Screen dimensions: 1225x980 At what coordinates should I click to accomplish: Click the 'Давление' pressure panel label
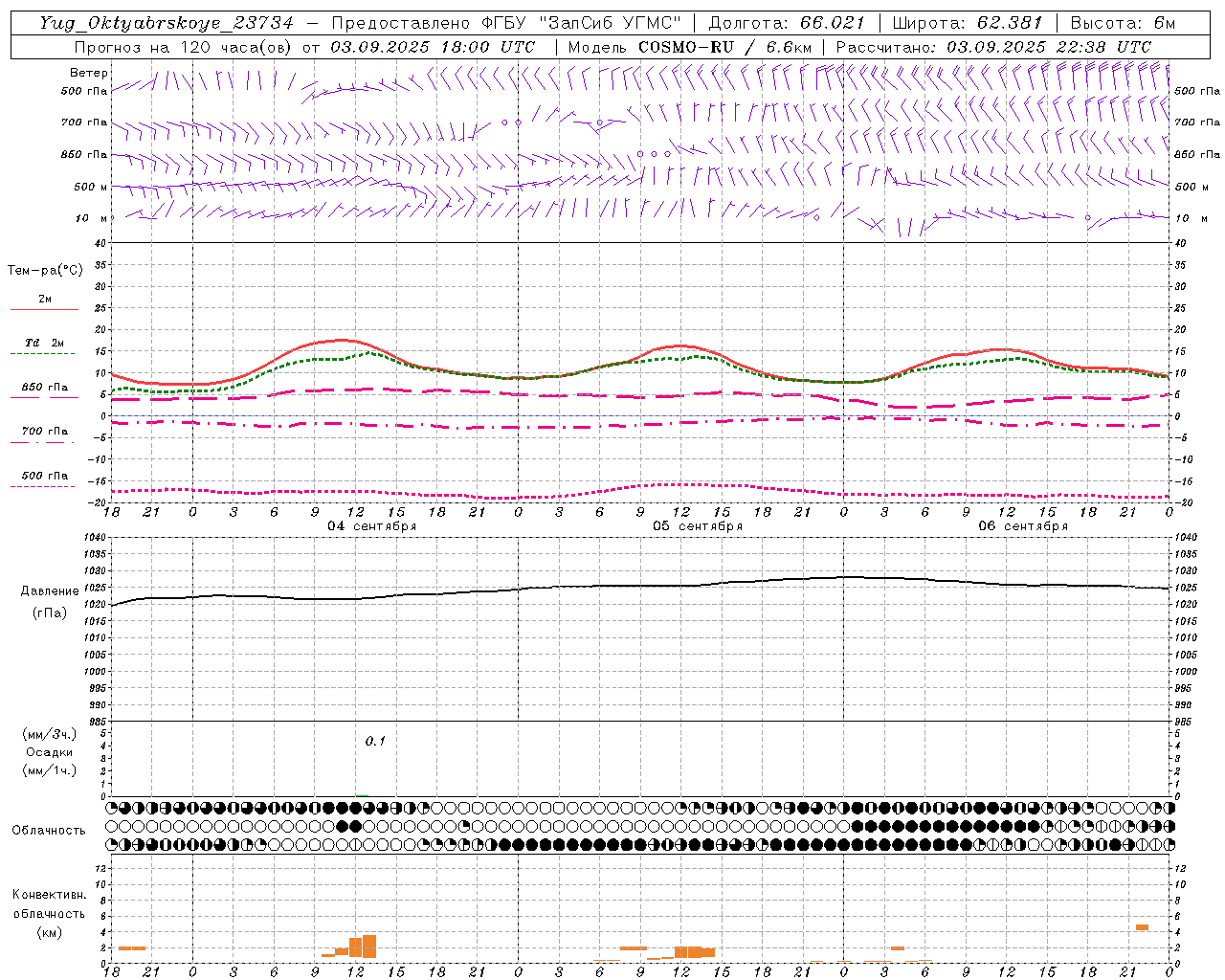click(x=50, y=591)
